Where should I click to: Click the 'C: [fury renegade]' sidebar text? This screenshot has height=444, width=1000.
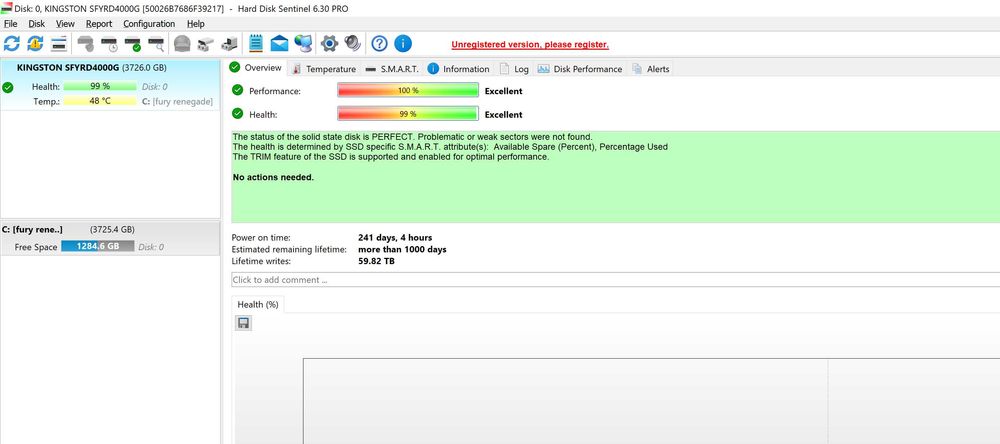(177, 101)
